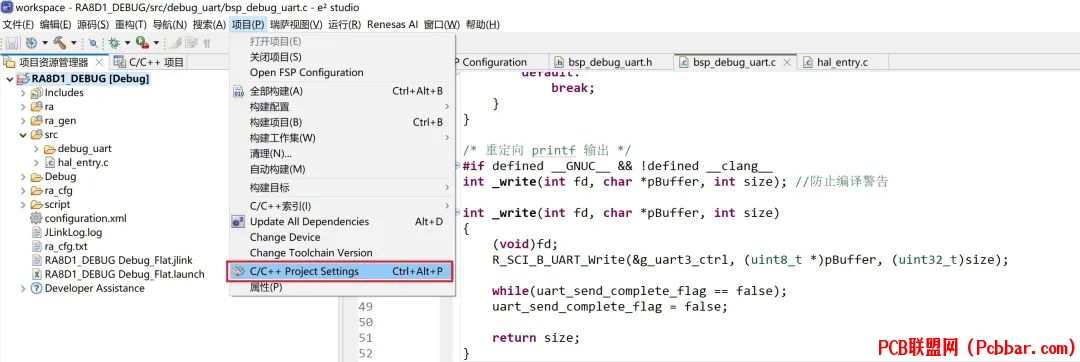
Task: Expand the debug_uart folder node
Action: pos(37,149)
